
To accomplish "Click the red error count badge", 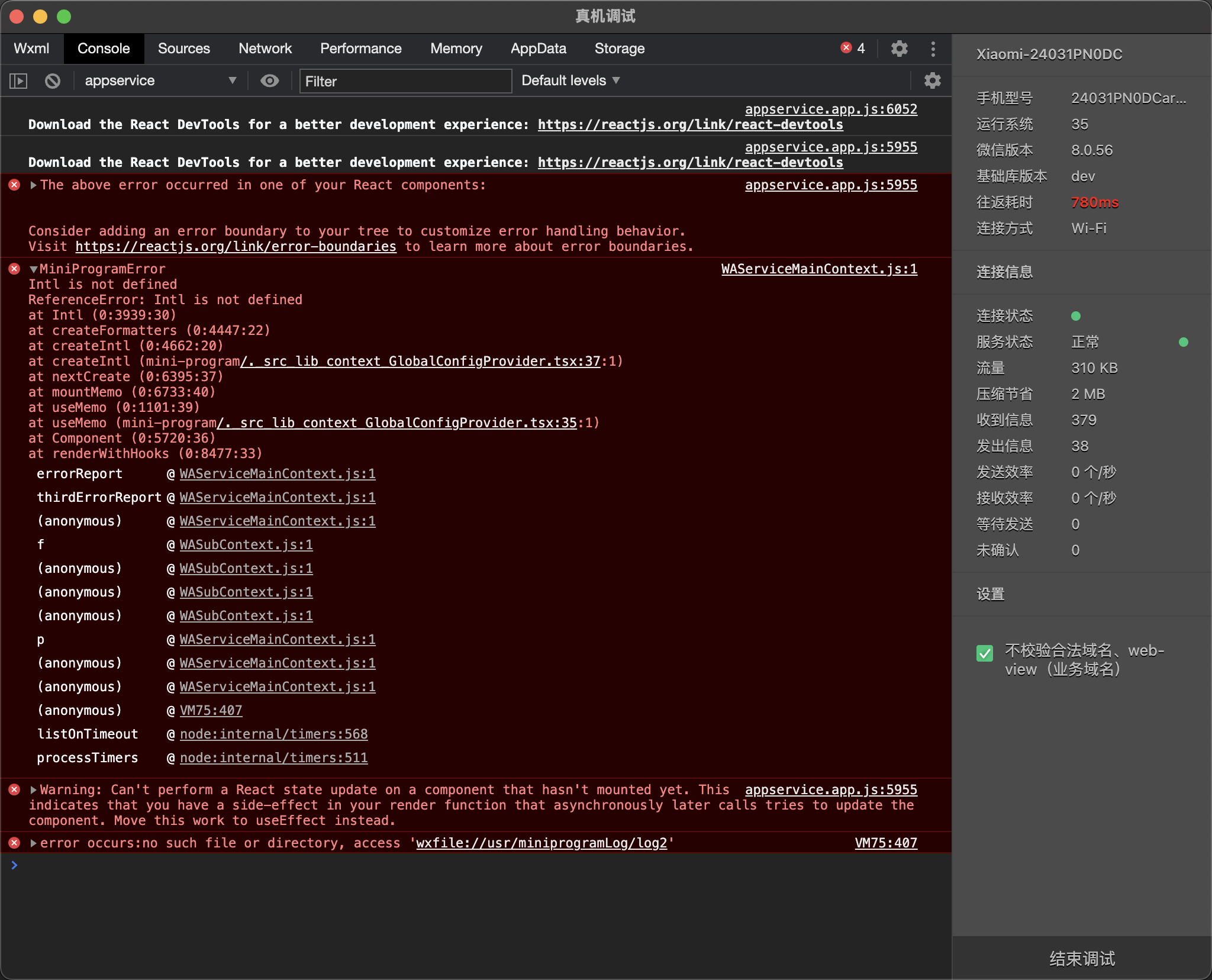I will (x=853, y=49).
